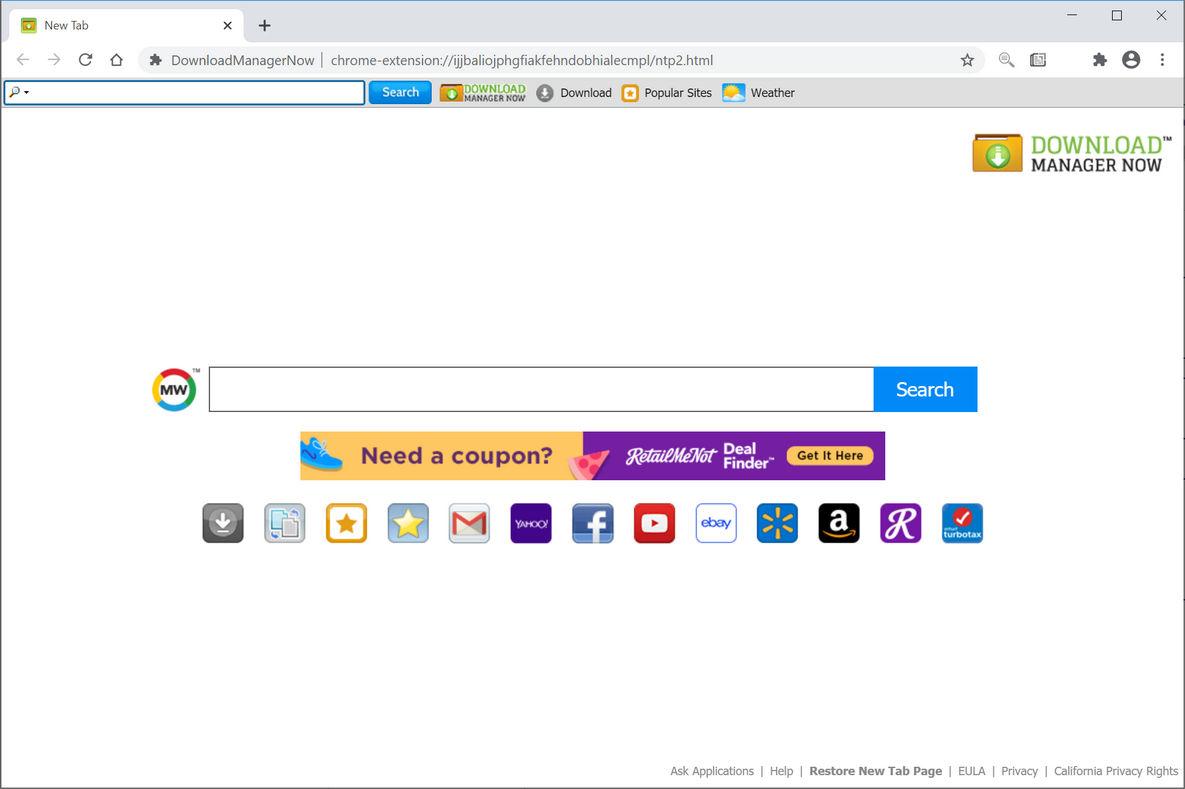Click the forward navigation arrow

point(54,60)
